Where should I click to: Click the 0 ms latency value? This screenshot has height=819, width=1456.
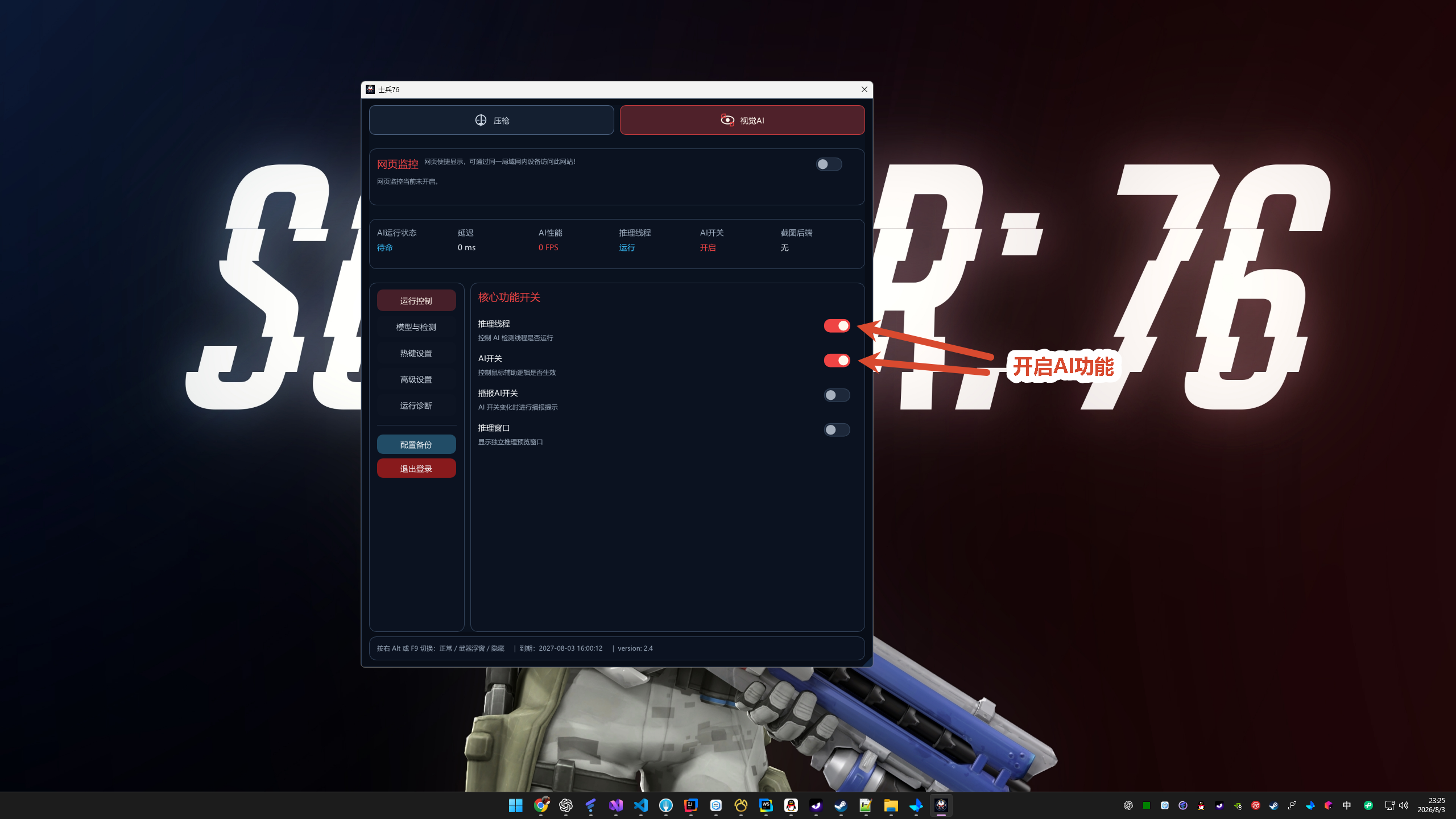466,247
